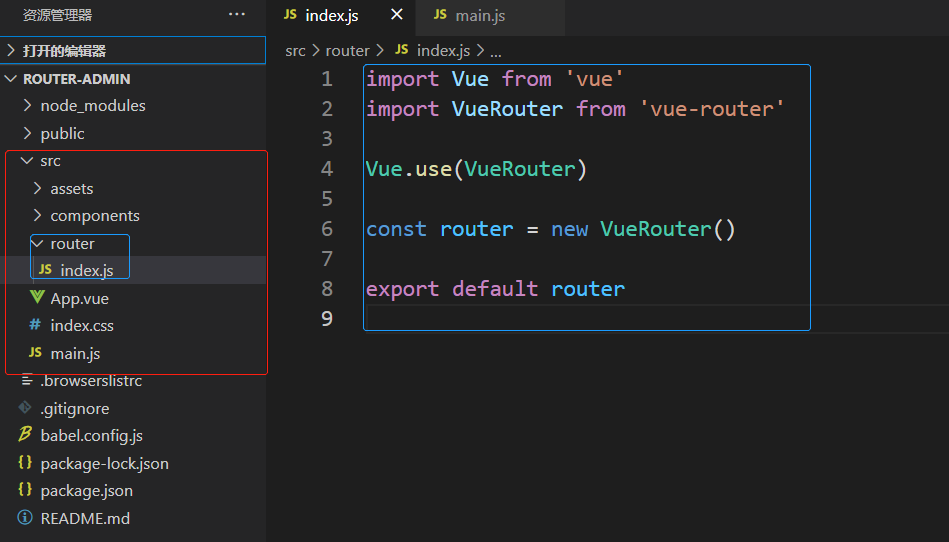The image size is (949, 542).
Task: Click the router segment in breadcrumb path
Action: (347, 50)
